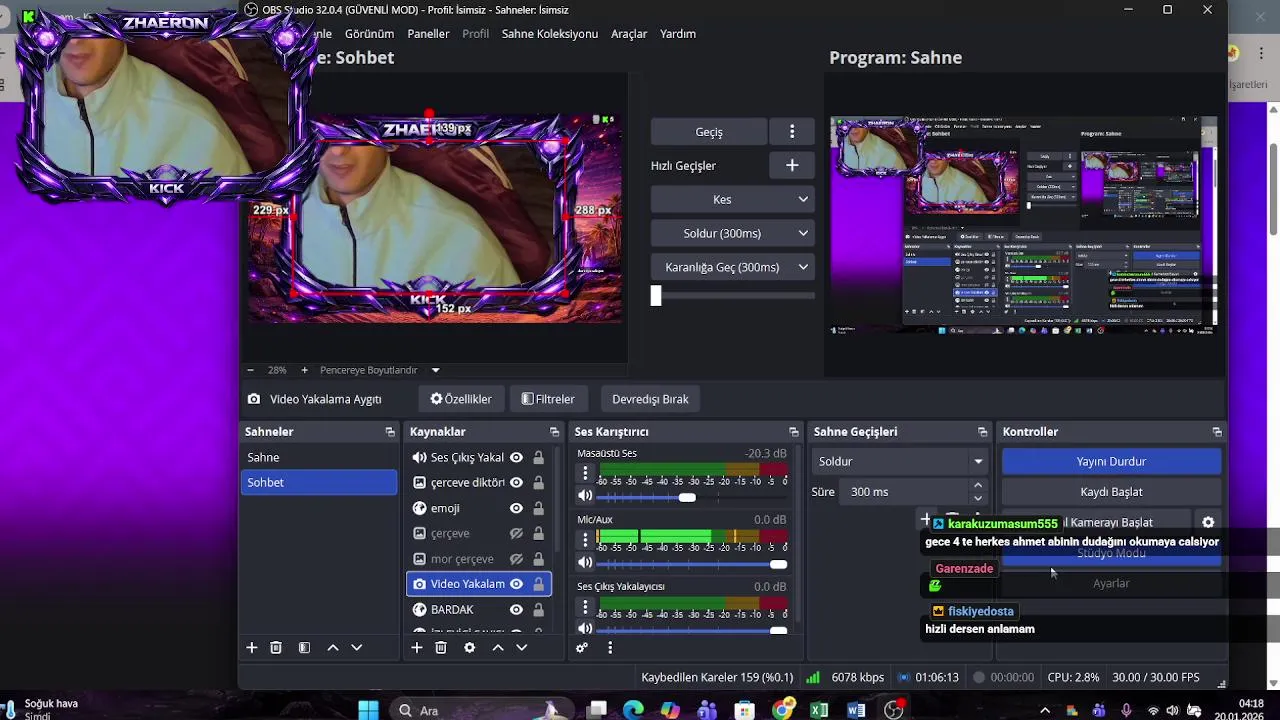1280x720 pixels.
Task: Open the Ses Karıştırıcı footer three-dot menu
Action: click(610, 648)
